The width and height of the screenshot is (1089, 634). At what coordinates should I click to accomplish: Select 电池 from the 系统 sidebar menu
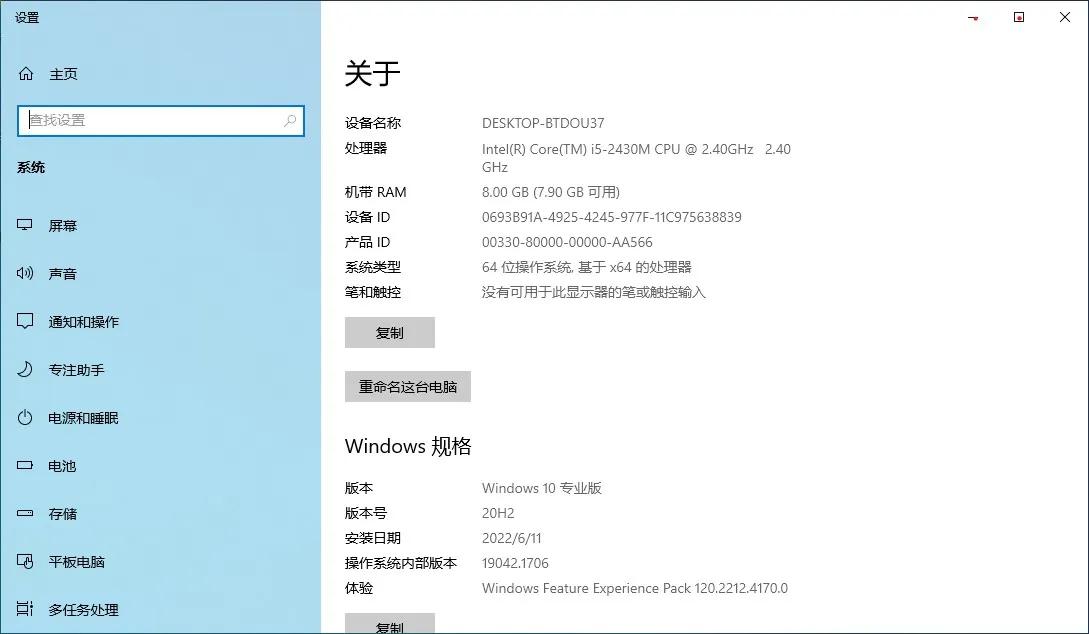[x=63, y=465]
